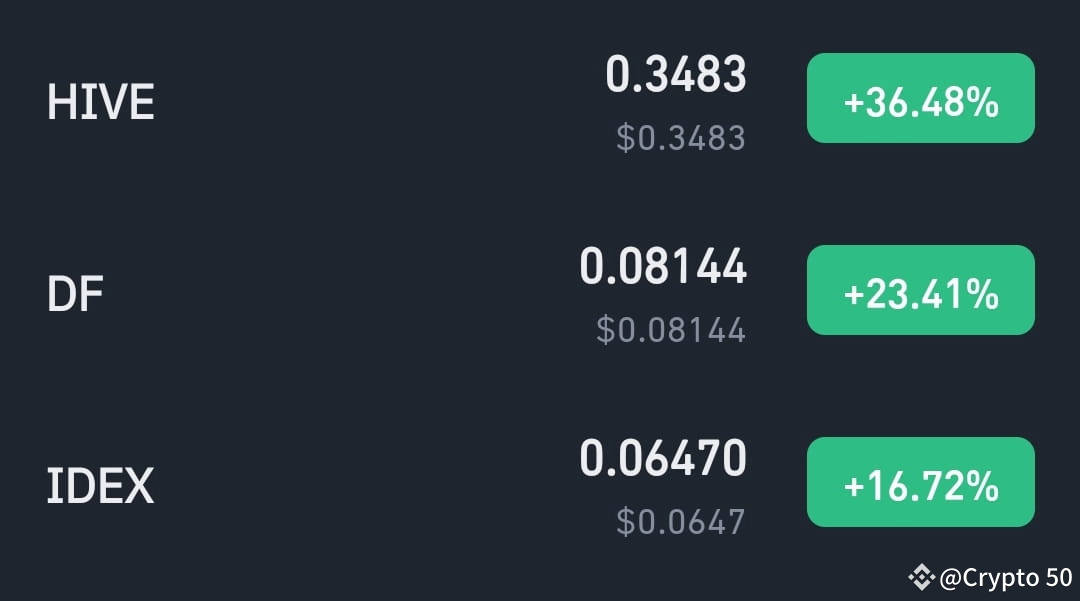Click the green +23.41% change button for DF

(x=920, y=290)
